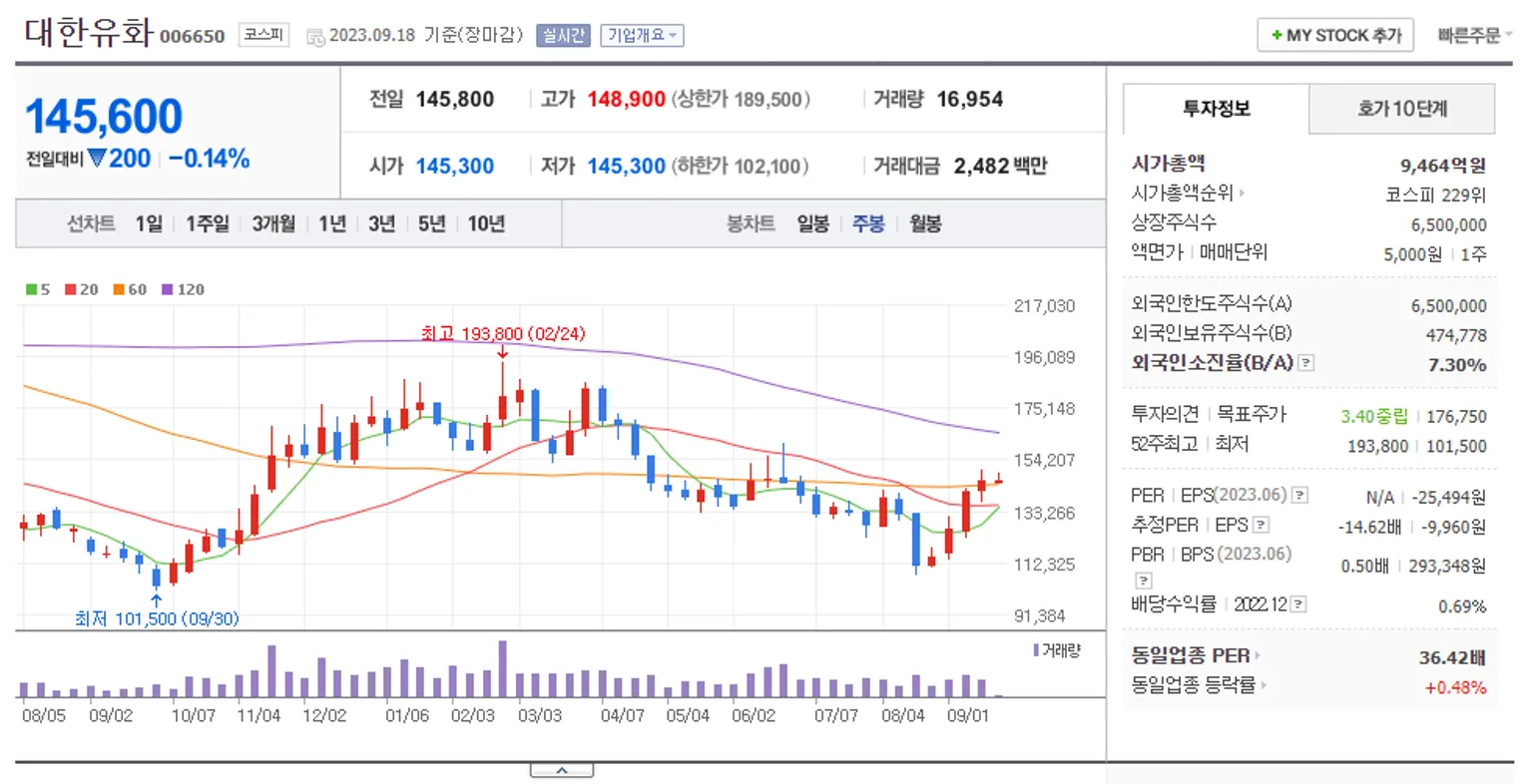Click the 배당수익률 value 0.69%

[1462, 606]
